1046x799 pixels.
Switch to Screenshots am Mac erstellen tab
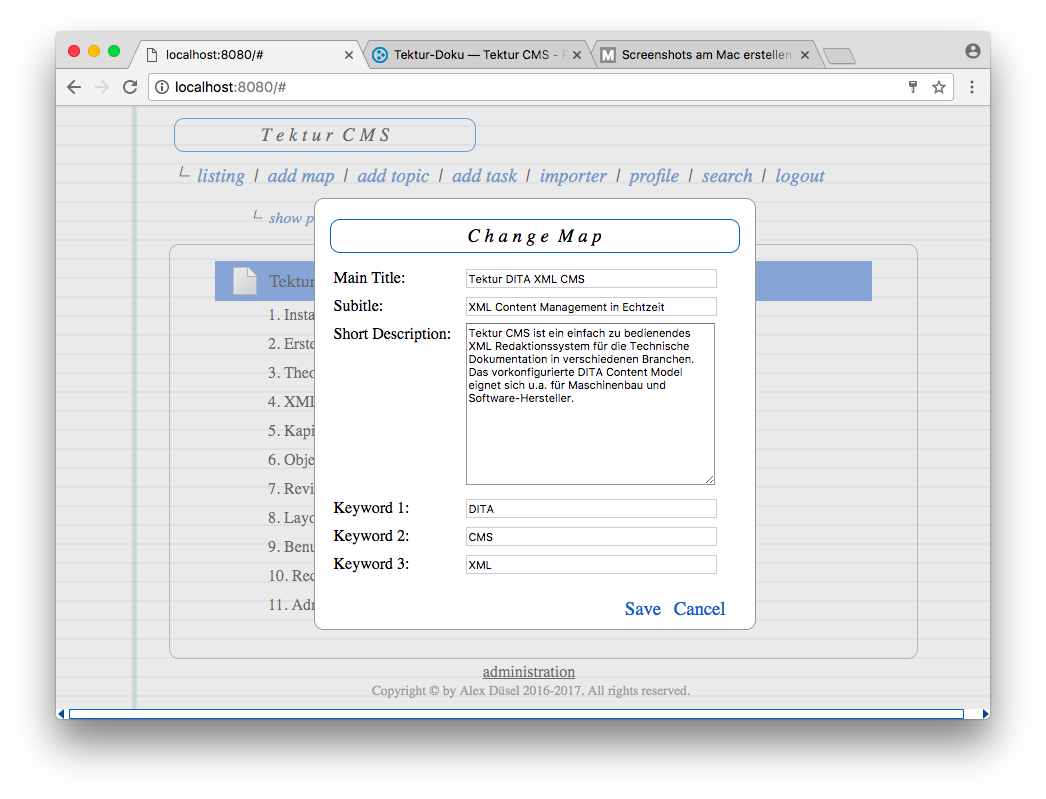[x=705, y=55]
